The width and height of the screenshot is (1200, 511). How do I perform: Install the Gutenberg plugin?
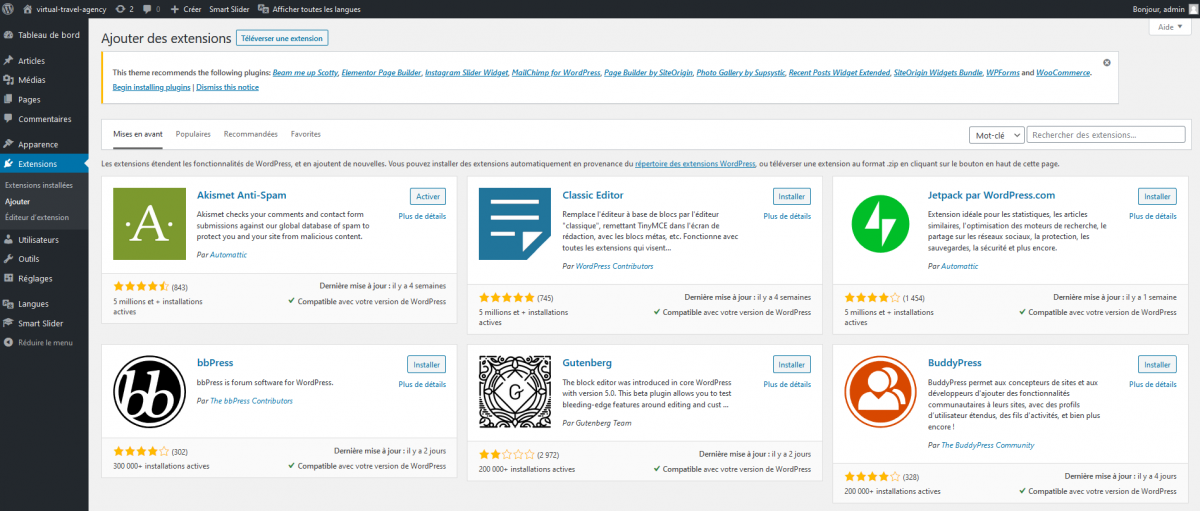pos(792,364)
